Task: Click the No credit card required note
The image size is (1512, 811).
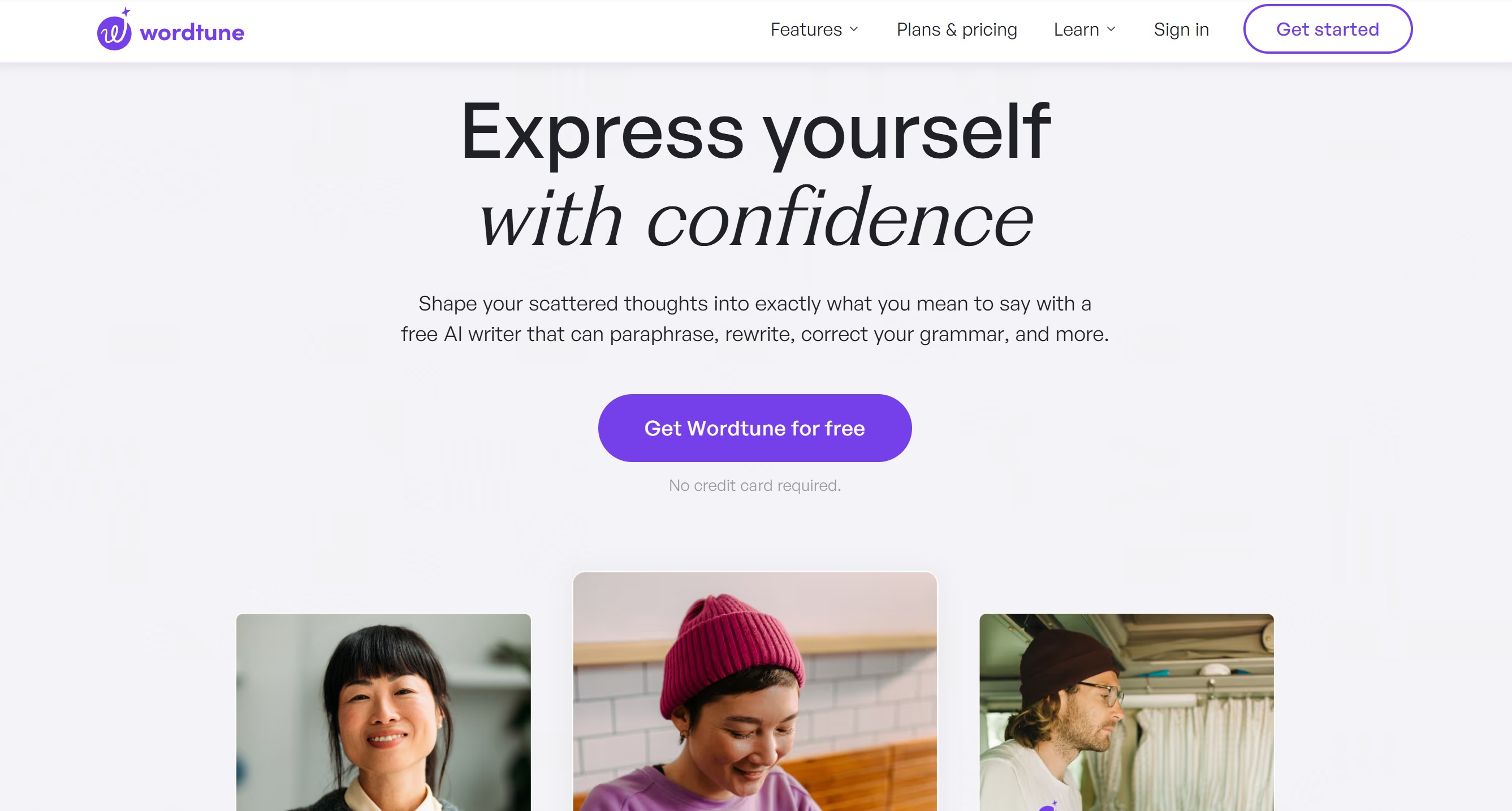Action: (x=755, y=486)
